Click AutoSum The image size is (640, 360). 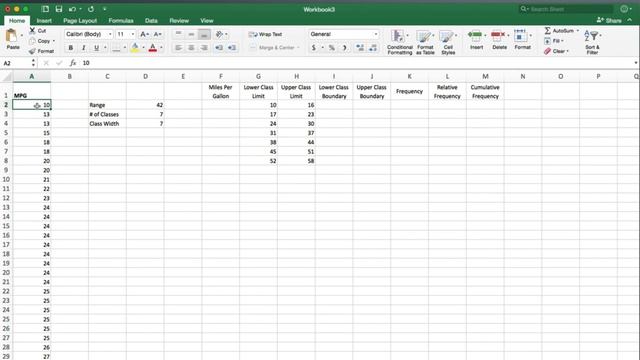[x=561, y=31]
